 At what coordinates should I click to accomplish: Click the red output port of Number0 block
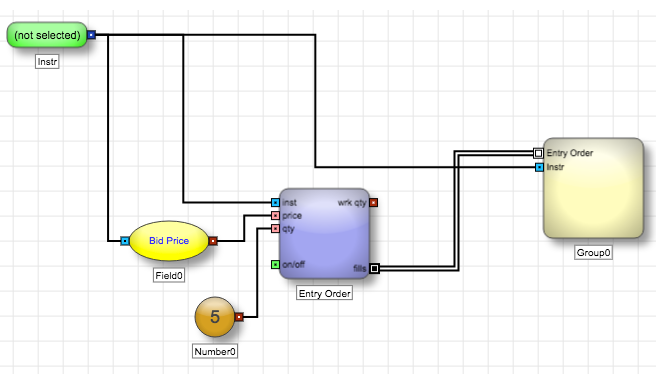click(239, 317)
